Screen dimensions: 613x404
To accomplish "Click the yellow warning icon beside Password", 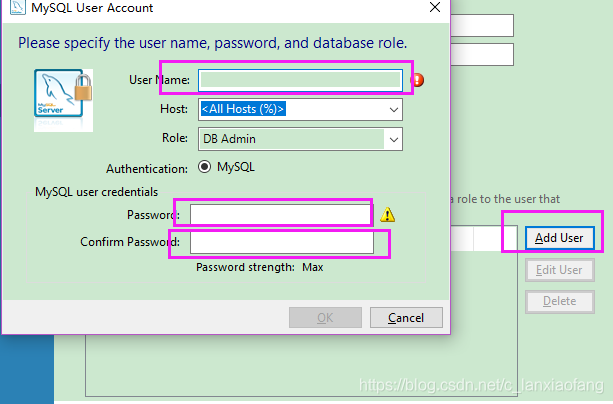I will (388, 214).
